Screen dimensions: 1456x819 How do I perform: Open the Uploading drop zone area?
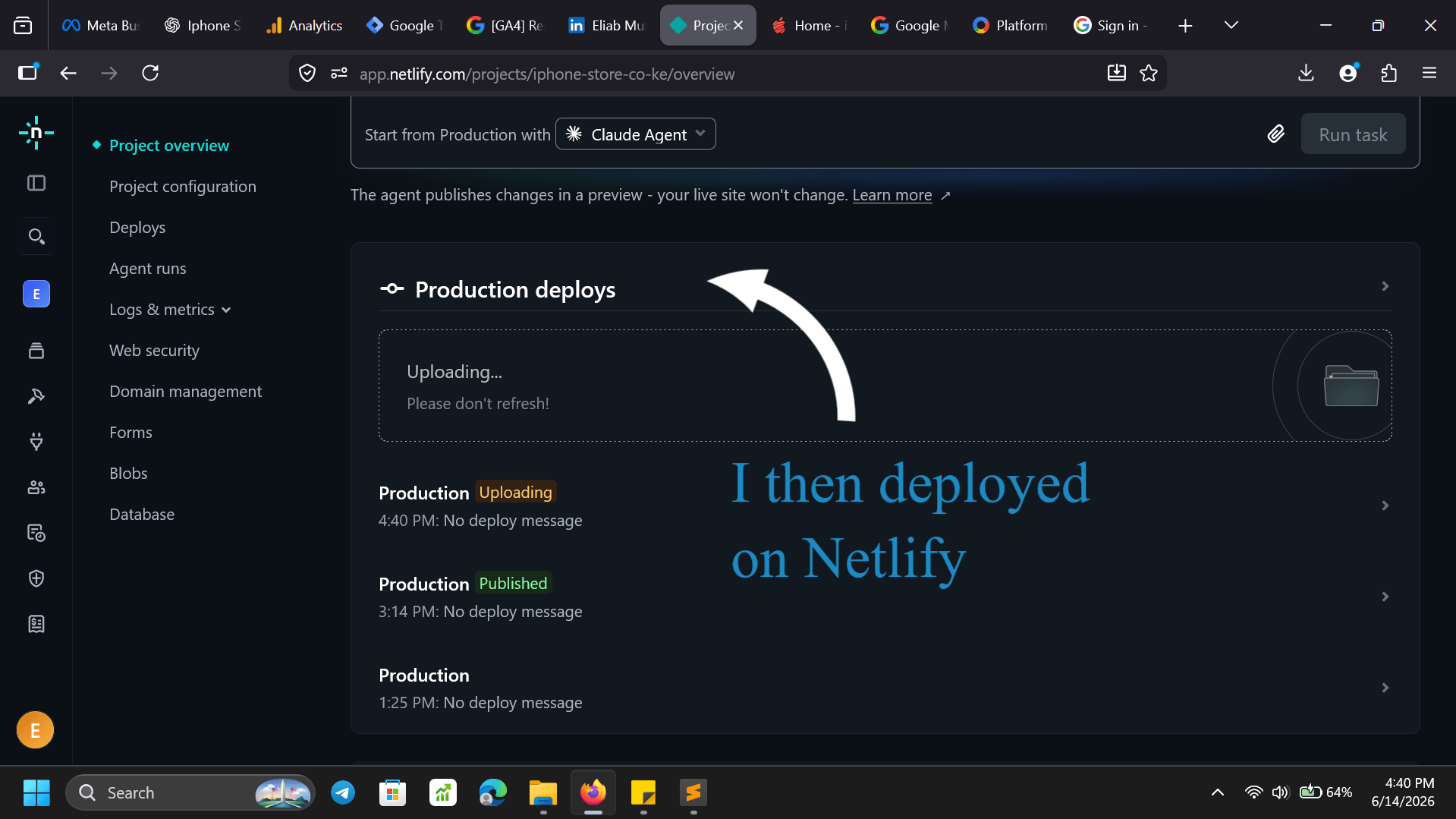(885, 386)
